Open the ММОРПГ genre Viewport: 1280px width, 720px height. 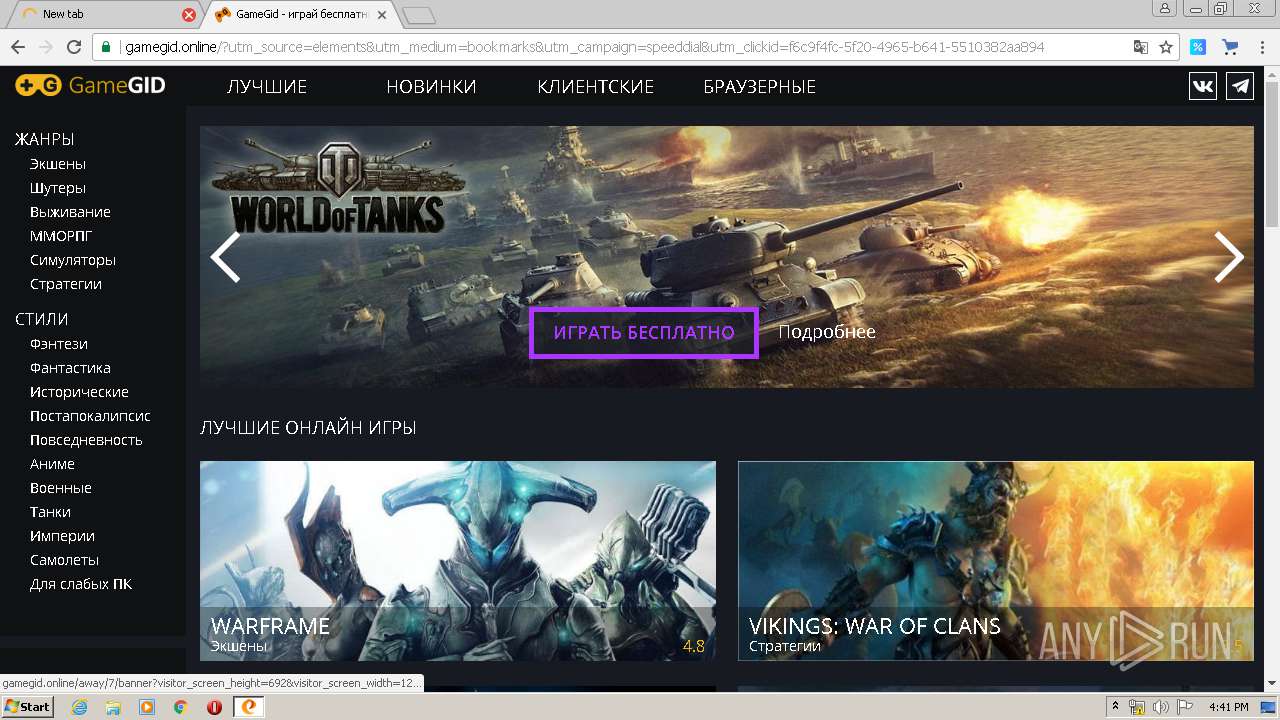coord(61,236)
